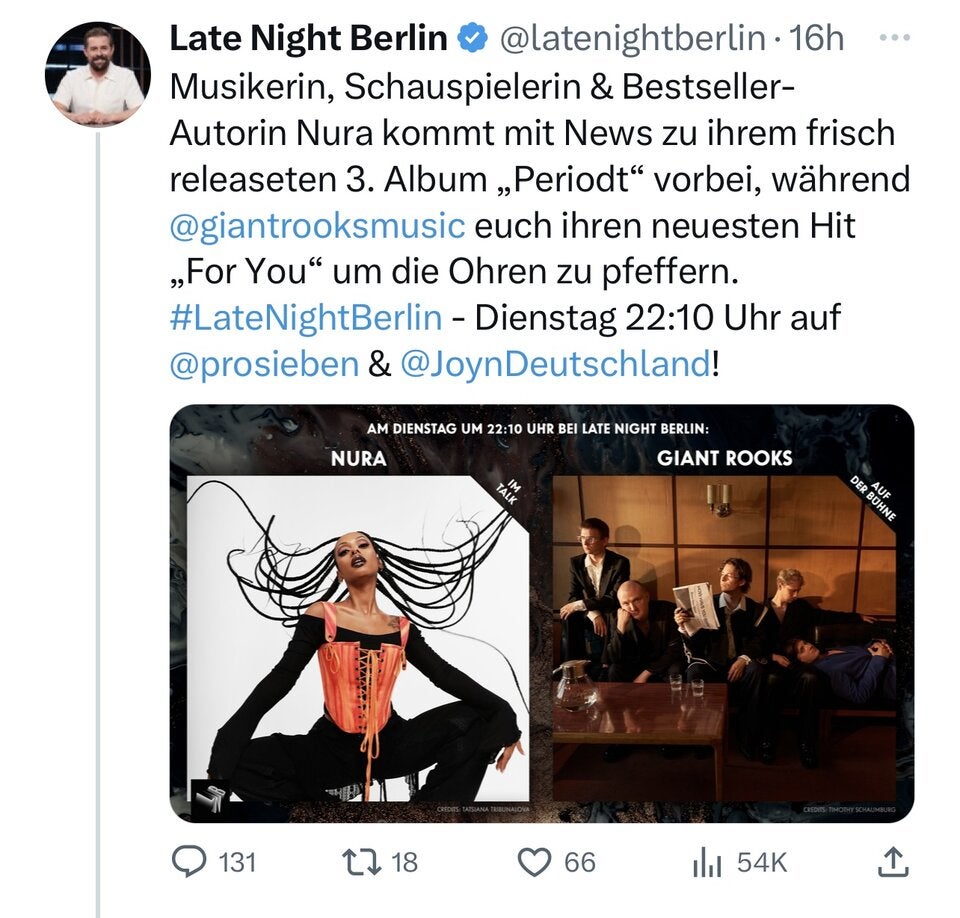The image size is (960, 918).
Task: Open the three-dot more options menu
Action: (x=893, y=38)
